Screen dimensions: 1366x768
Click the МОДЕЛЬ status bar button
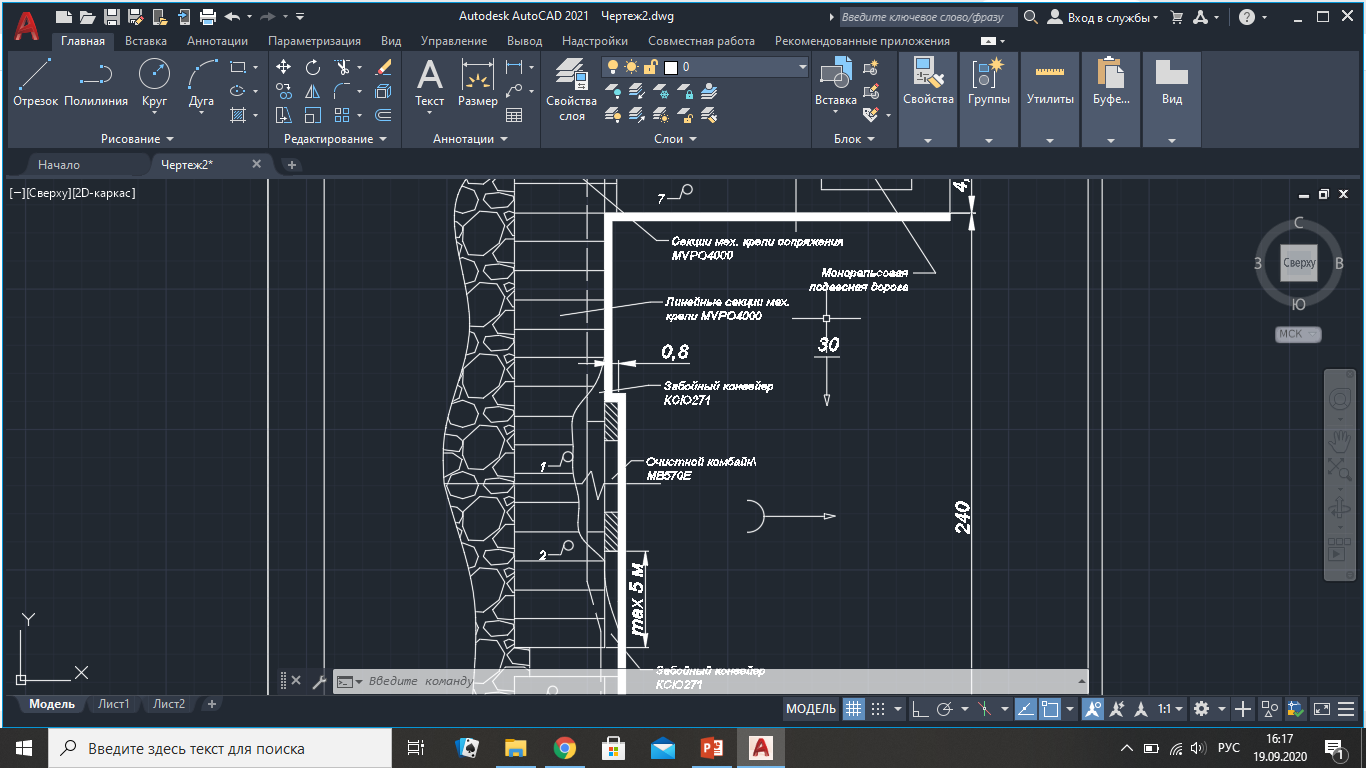(810, 709)
